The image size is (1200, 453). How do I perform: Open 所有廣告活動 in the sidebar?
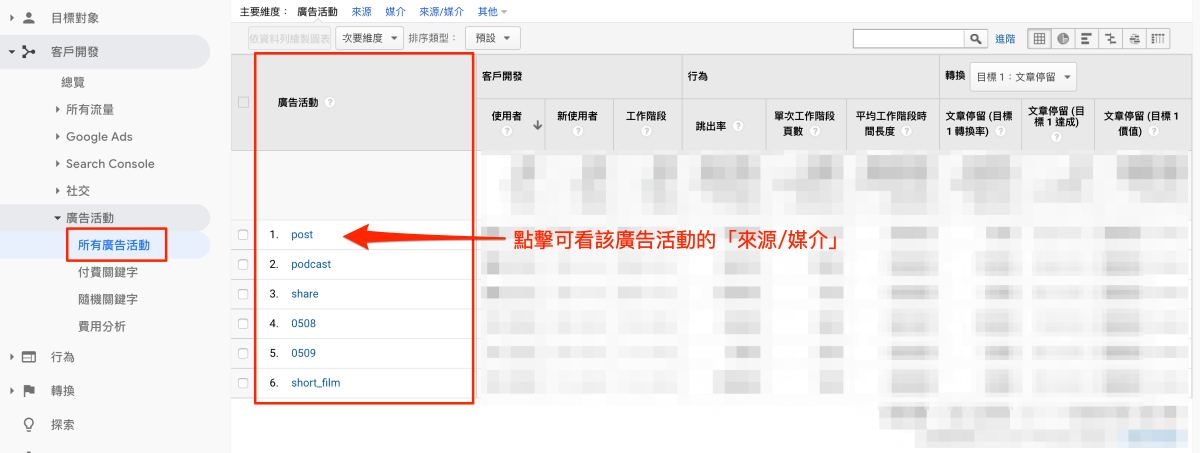pyautogui.click(x=115, y=244)
